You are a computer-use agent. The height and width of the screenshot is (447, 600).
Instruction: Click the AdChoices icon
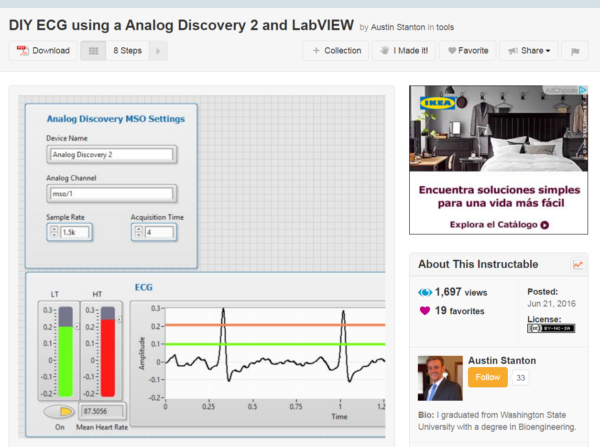pos(582,90)
